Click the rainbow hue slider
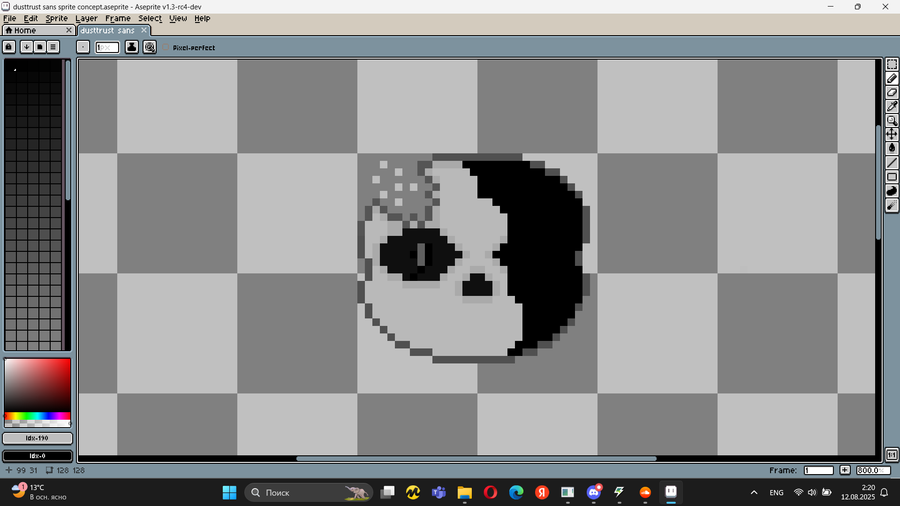 pos(37,416)
